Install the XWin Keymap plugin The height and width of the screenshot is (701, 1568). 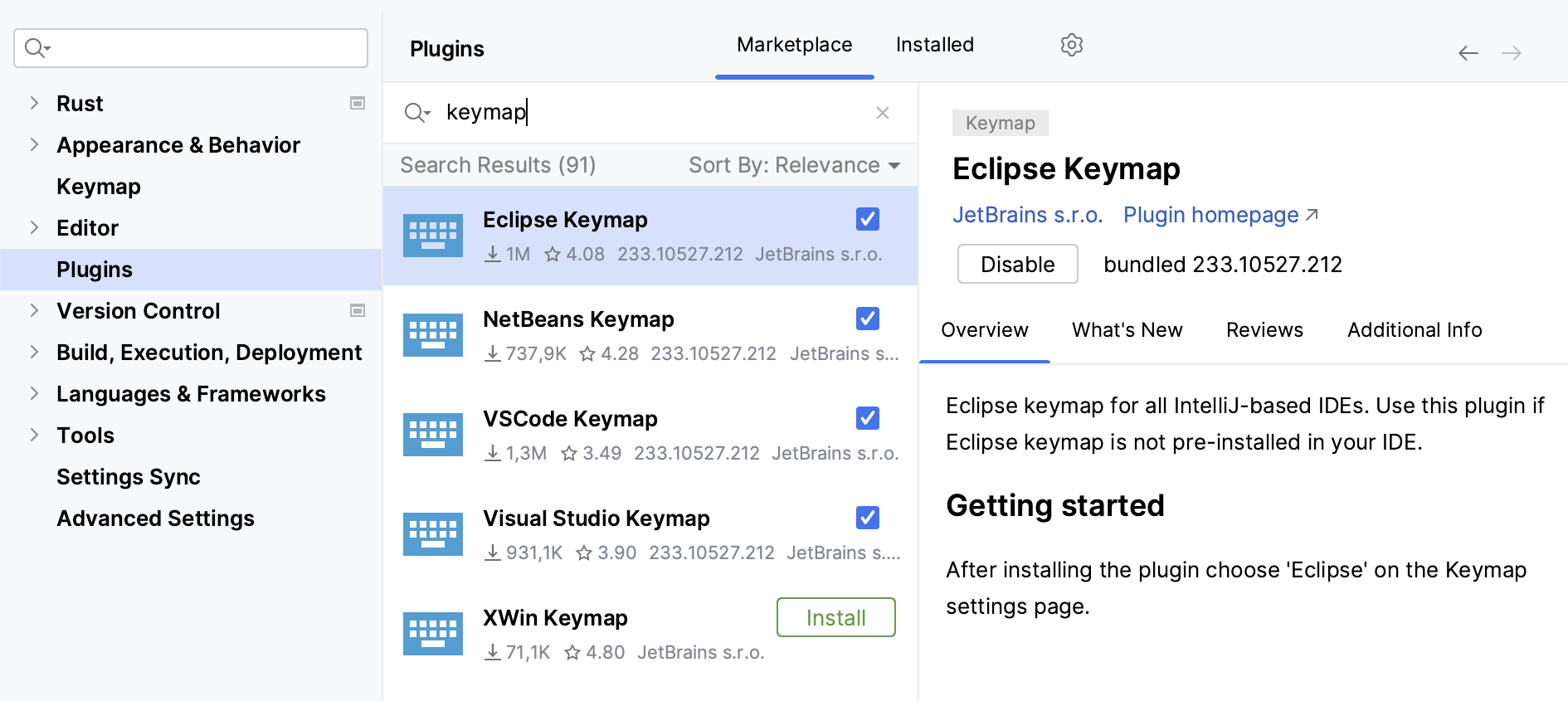tap(835, 617)
